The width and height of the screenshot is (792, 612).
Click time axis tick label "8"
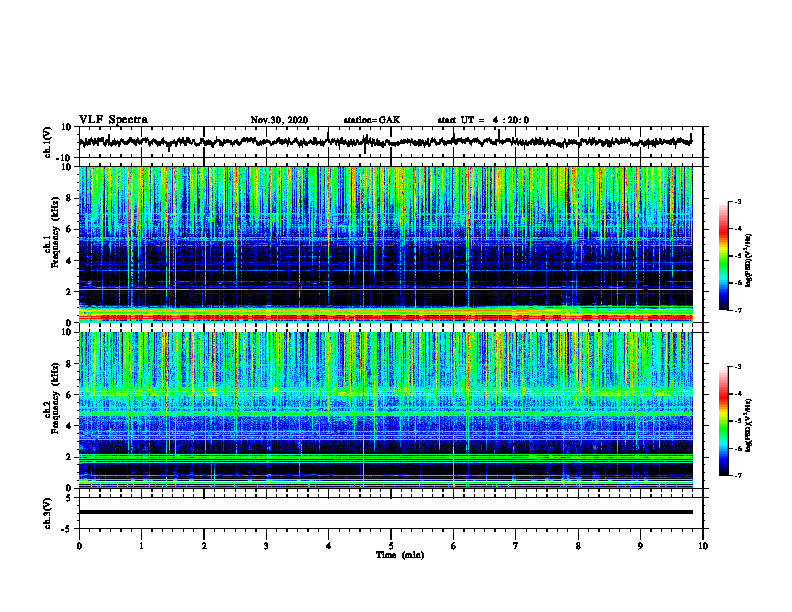(578, 546)
